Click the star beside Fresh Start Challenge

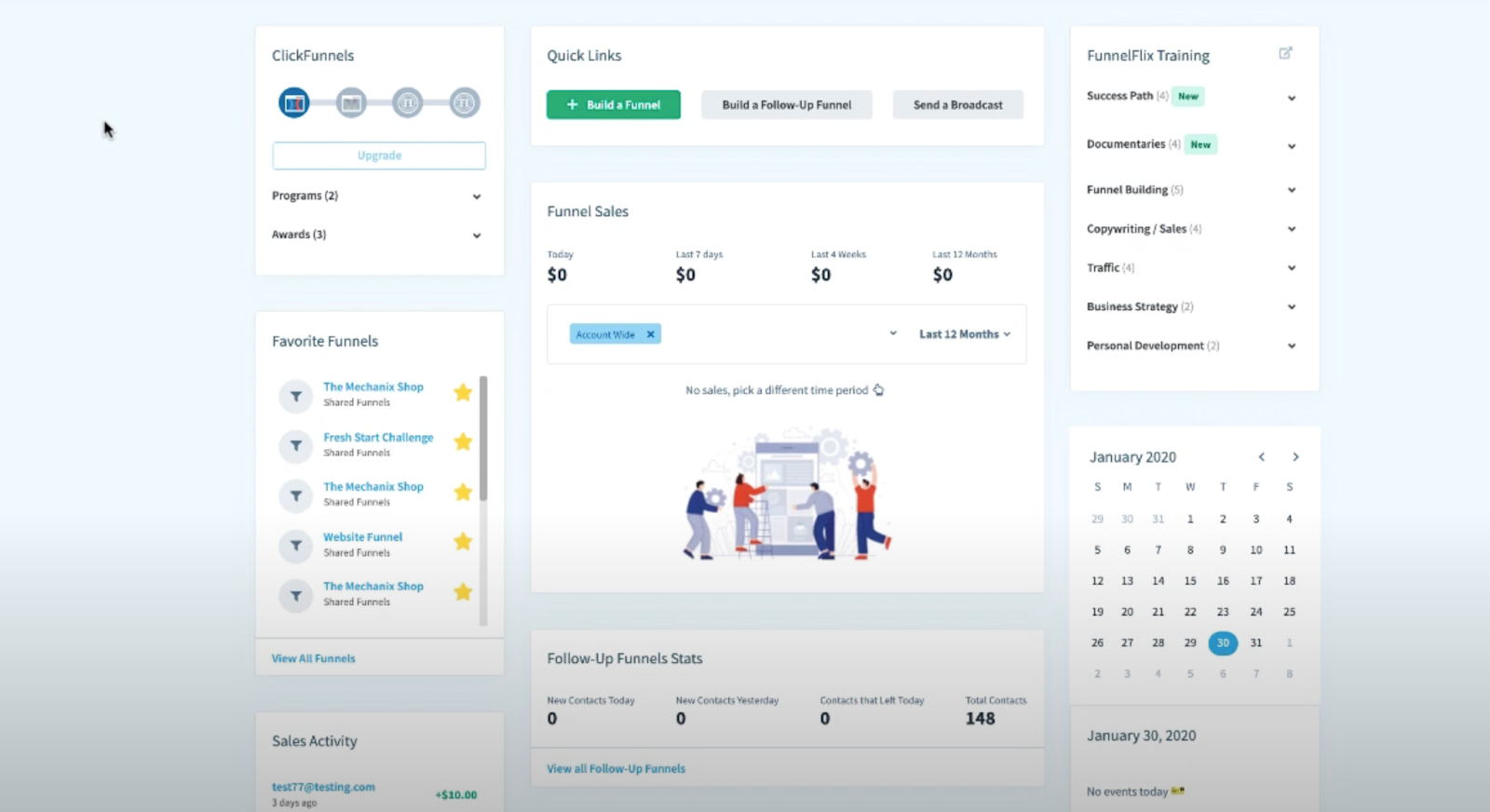click(463, 442)
